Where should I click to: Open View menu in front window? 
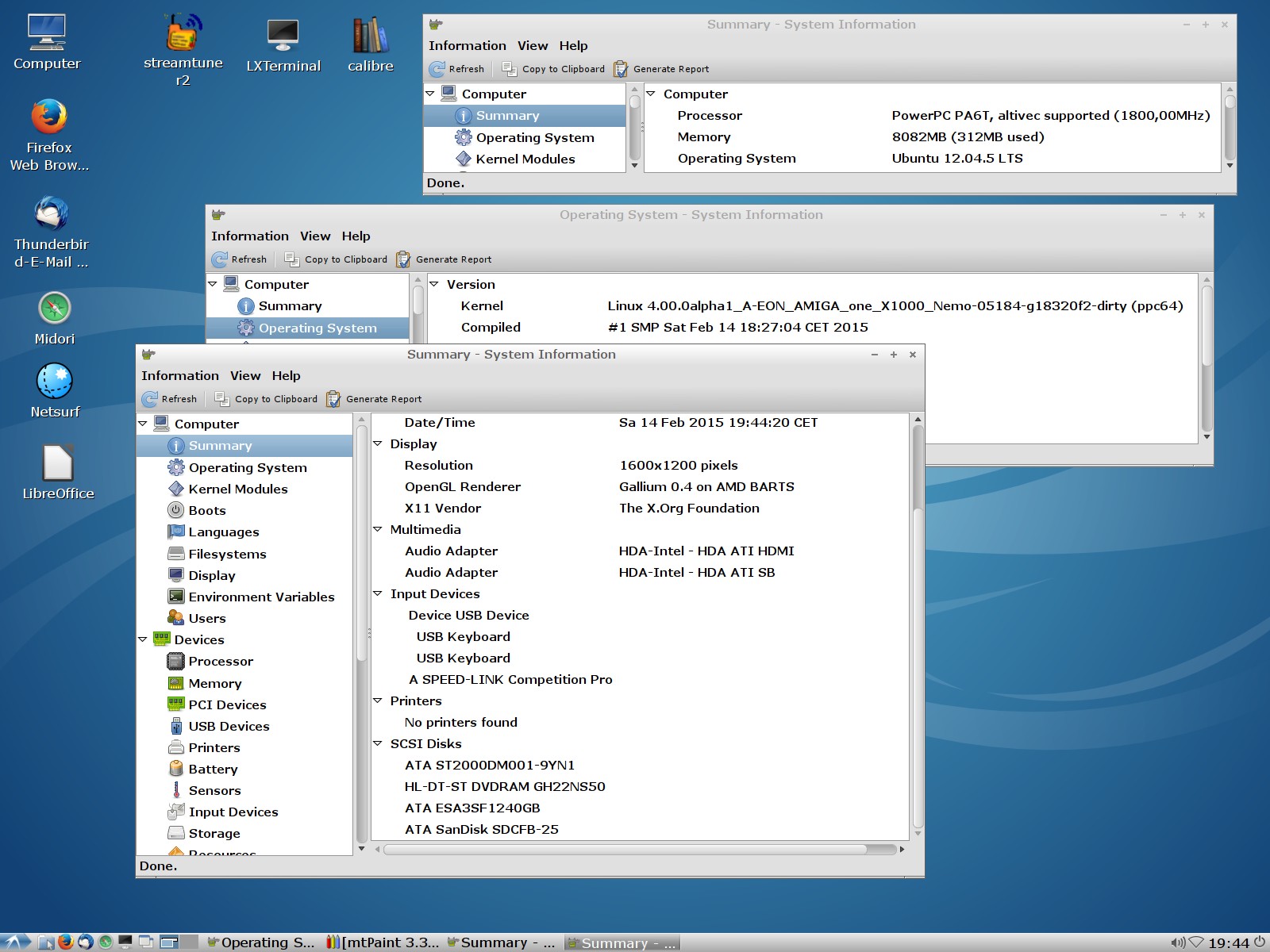[245, 376]
